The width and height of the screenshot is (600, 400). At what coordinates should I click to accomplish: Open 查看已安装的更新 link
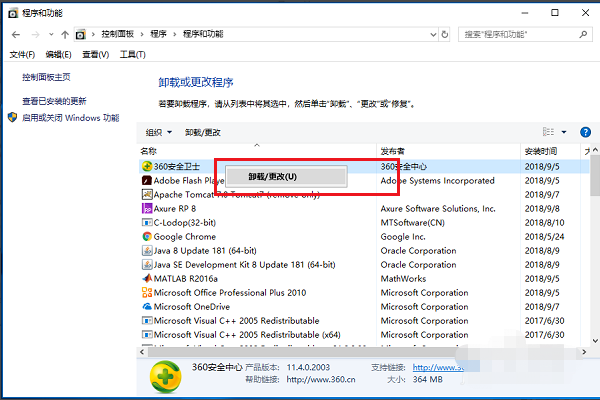[54, 101]
